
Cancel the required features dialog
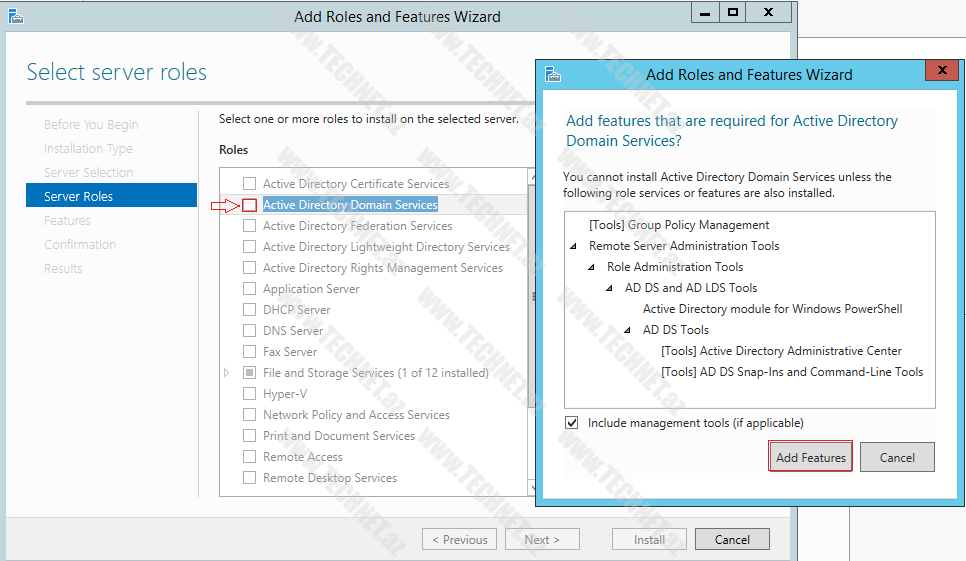897,457
